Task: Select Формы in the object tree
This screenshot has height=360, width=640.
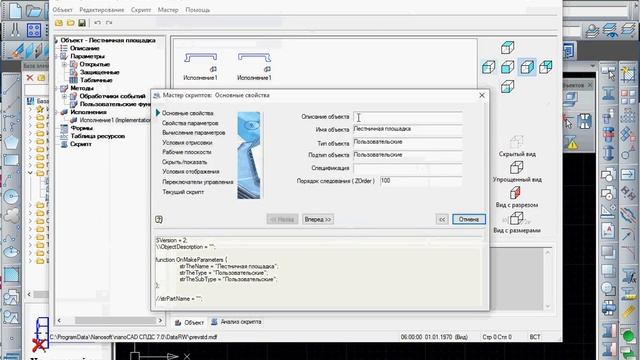Action: coord(81,128)
